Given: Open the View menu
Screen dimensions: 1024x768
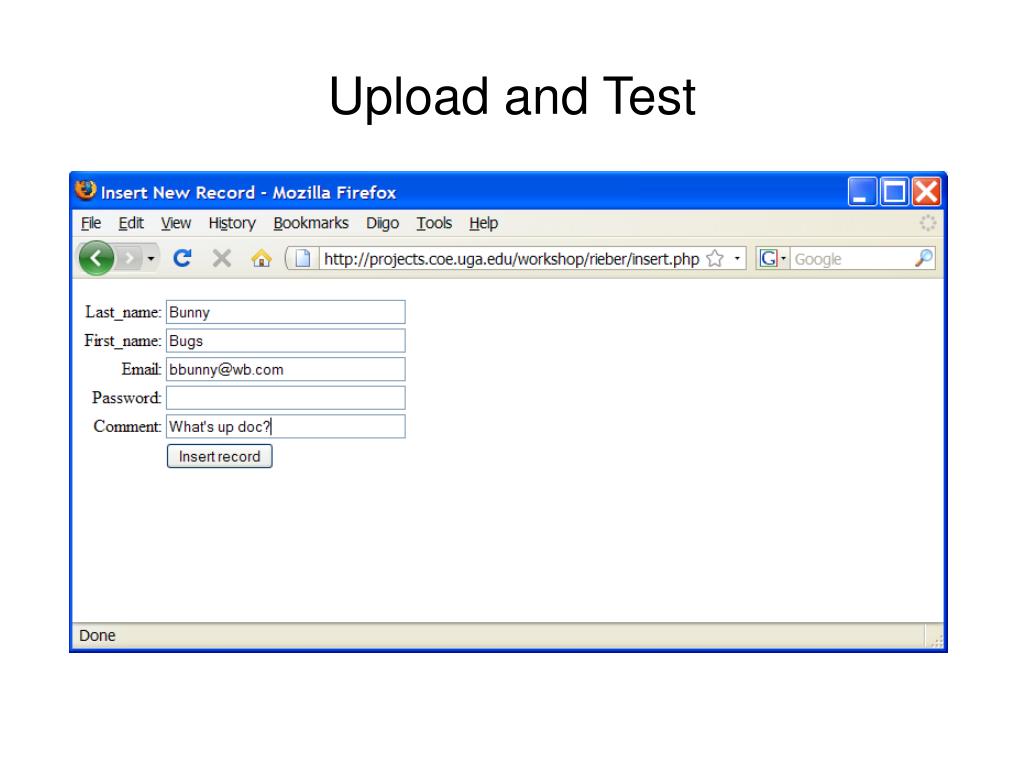Looking at the screenshot, I should [x=176, y=223].
